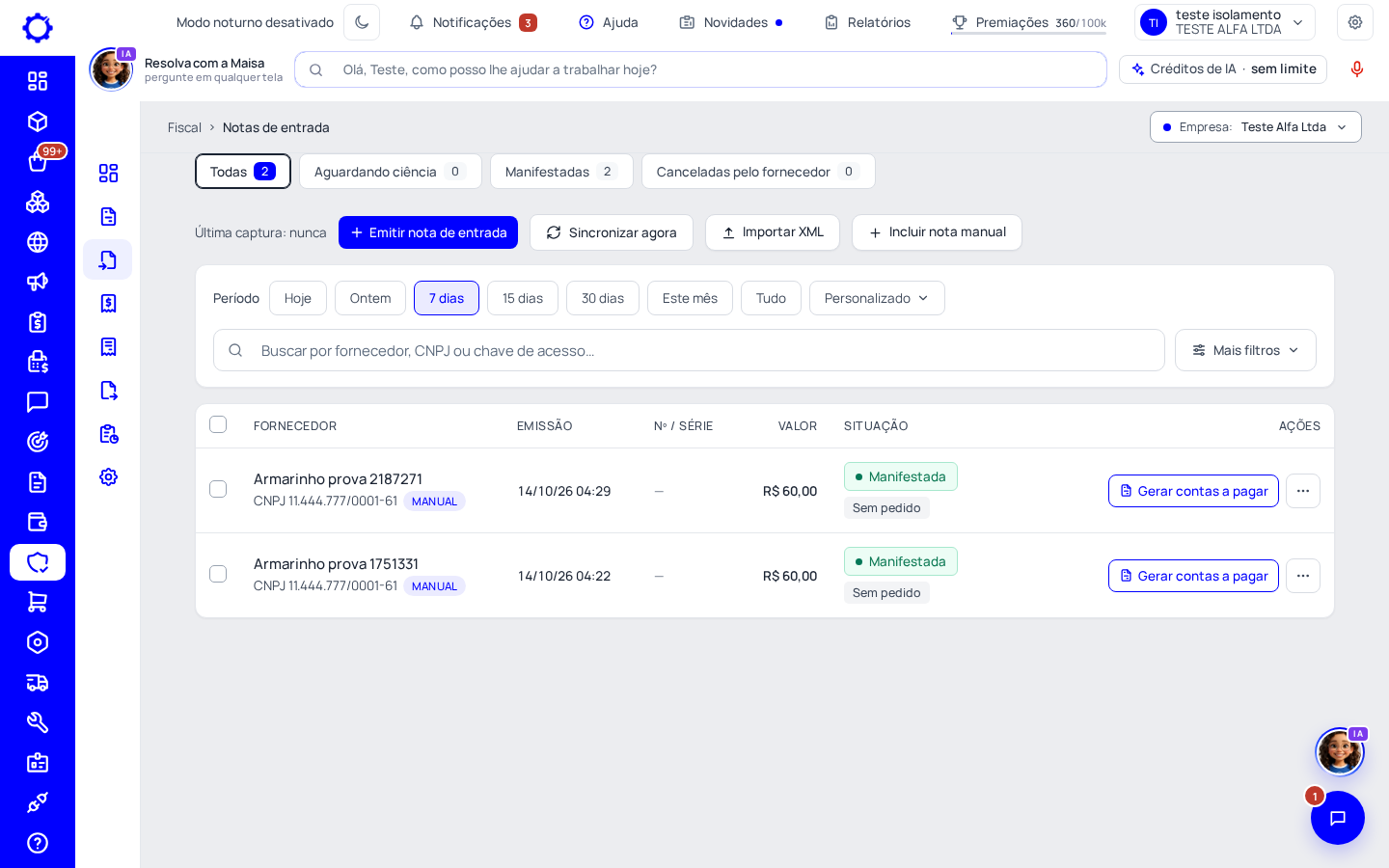The width and height of the screenshot is (1389, 868).
Task: Open the wallet icon in the left sidebar
Action: pyautogui.click(x=38, y=522)
